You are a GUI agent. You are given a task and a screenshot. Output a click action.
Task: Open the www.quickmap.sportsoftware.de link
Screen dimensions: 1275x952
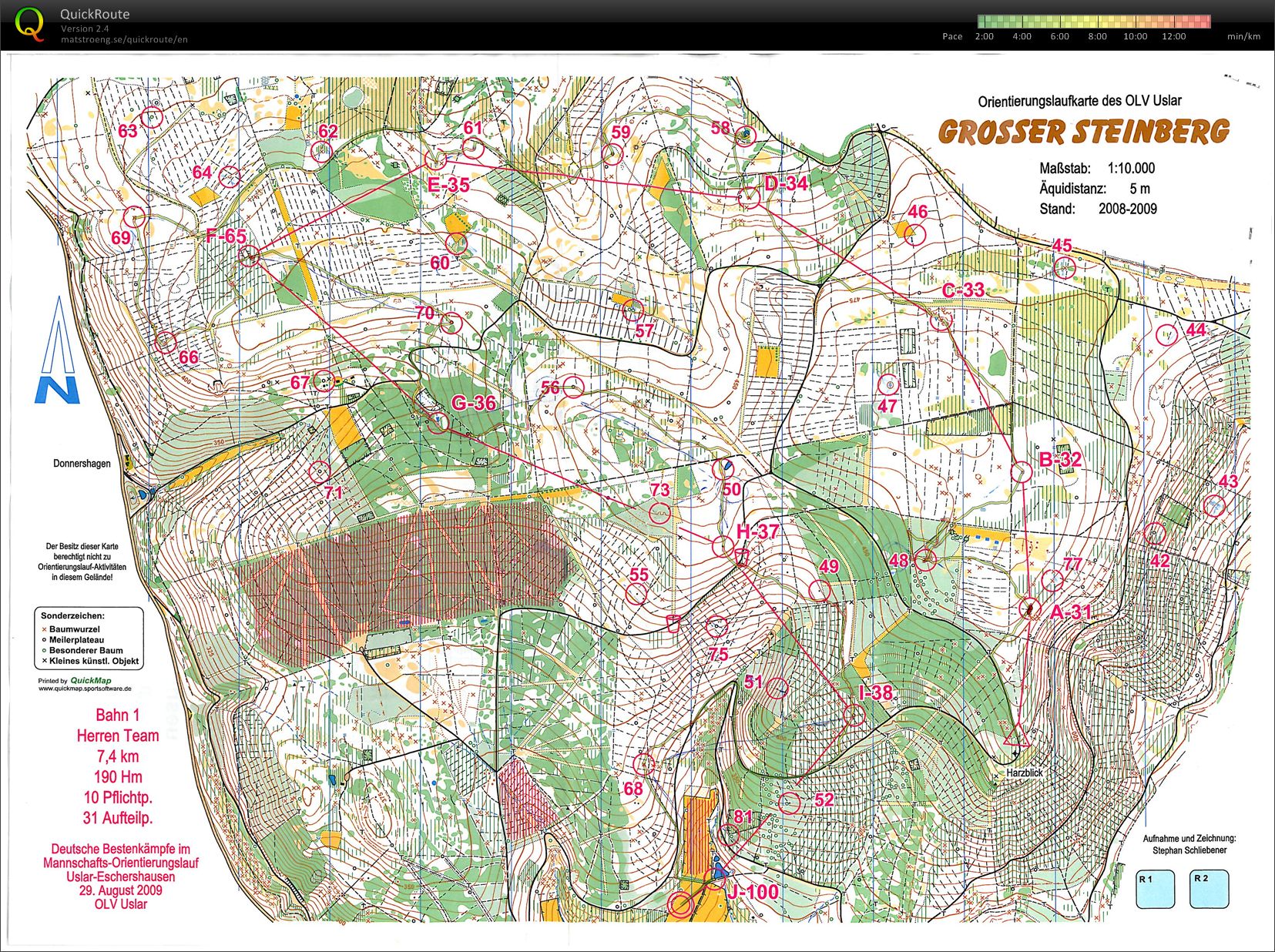coord(85,689)
